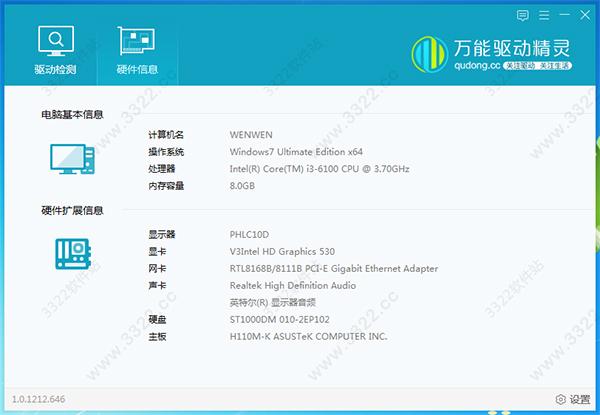Screen dimensions: 600x415
Task: Click the motherboard icon under 硬件扩展信息
Action: click(73, 254)
